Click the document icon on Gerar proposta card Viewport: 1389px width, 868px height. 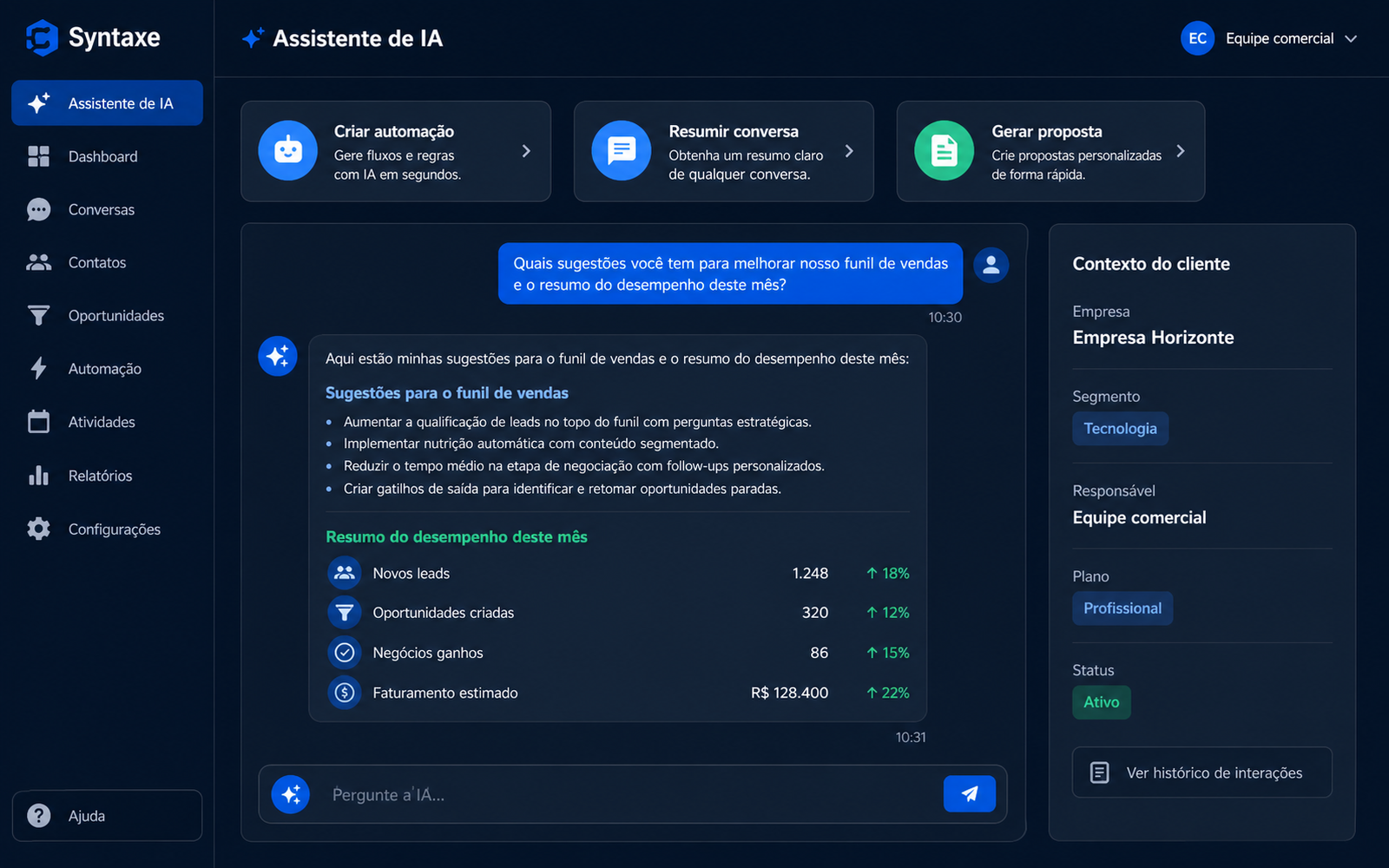944,150
